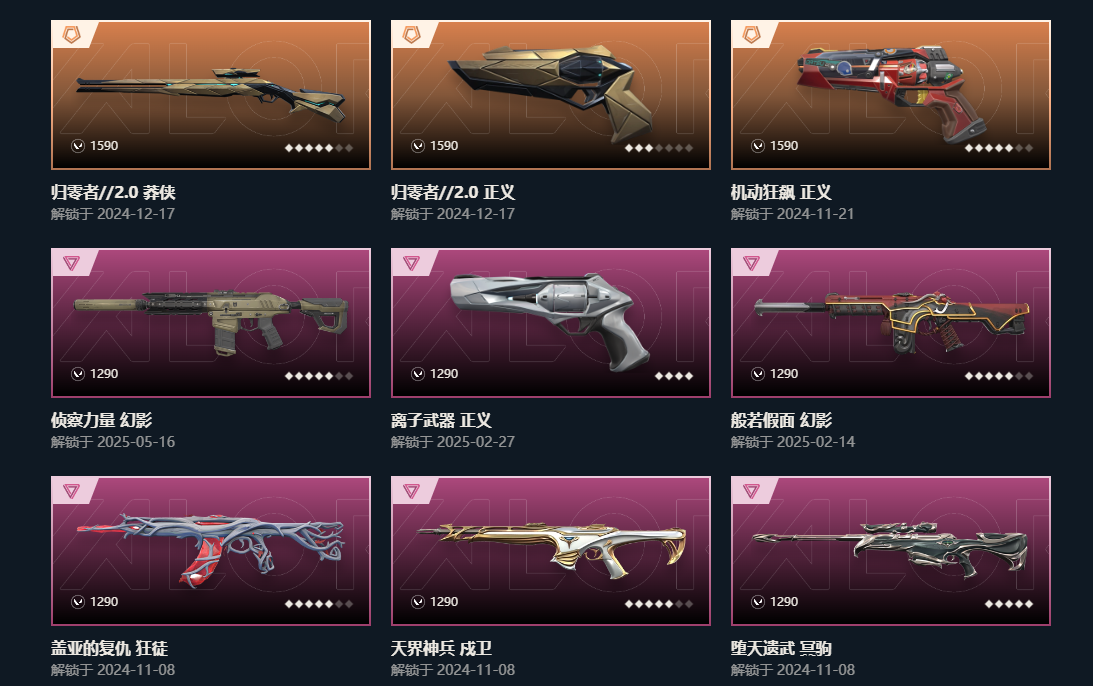
Task: Click the pink triangle tier badge on 天界神兵 戍卫 card
Action: [x=411, y=491]
